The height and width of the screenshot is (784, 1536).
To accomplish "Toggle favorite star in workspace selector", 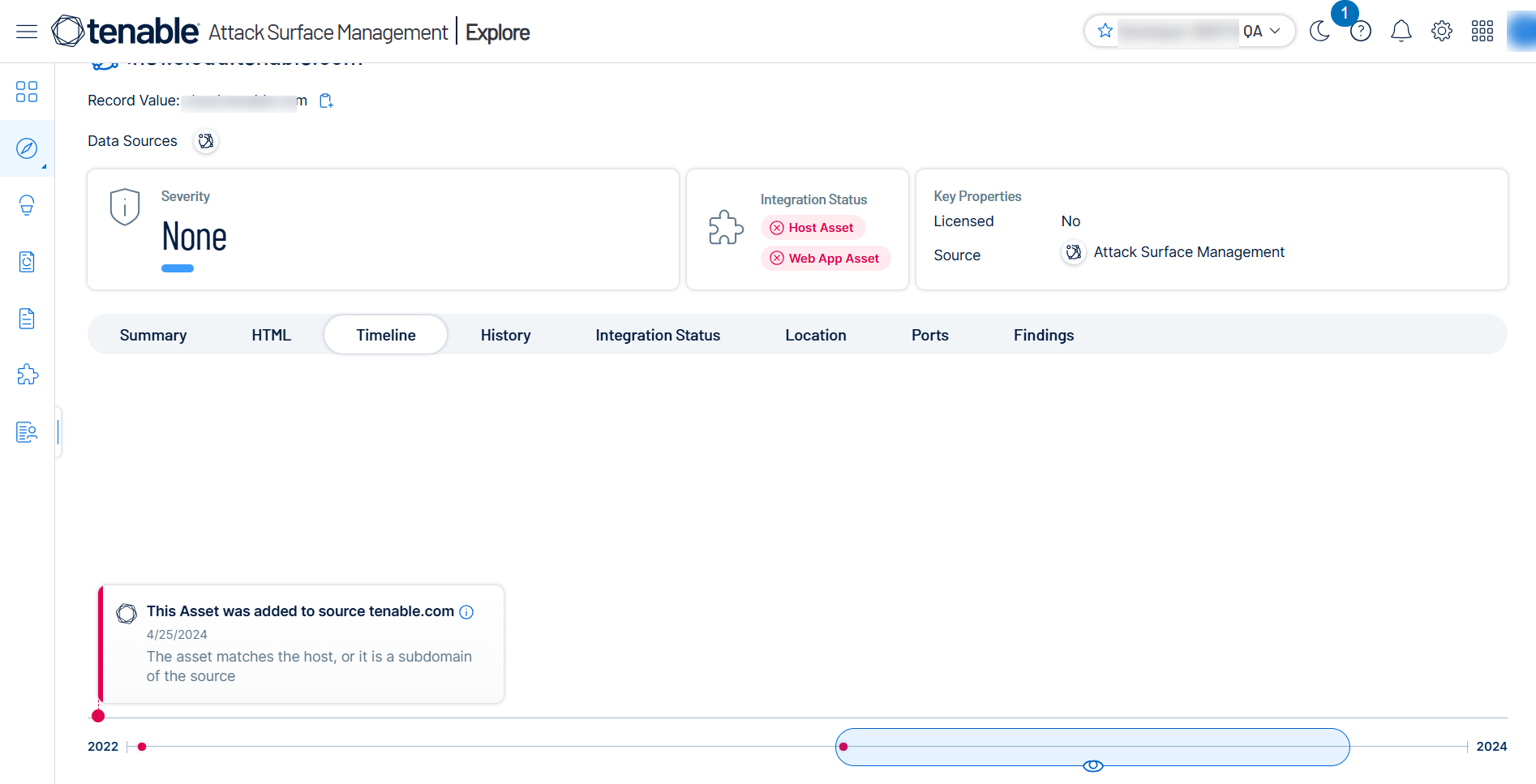I will tap(1105, 31).
